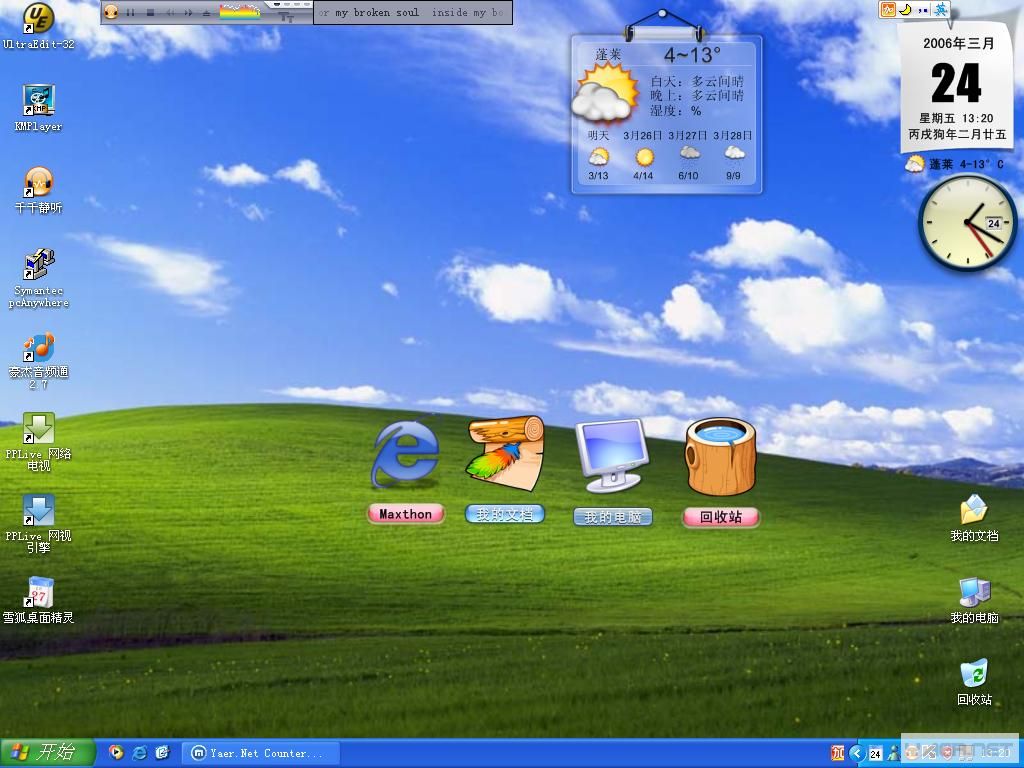Switch to Yaer.Net Counter taskbar window
This screenshot has width=1024, height=768.
pos(260,753)
